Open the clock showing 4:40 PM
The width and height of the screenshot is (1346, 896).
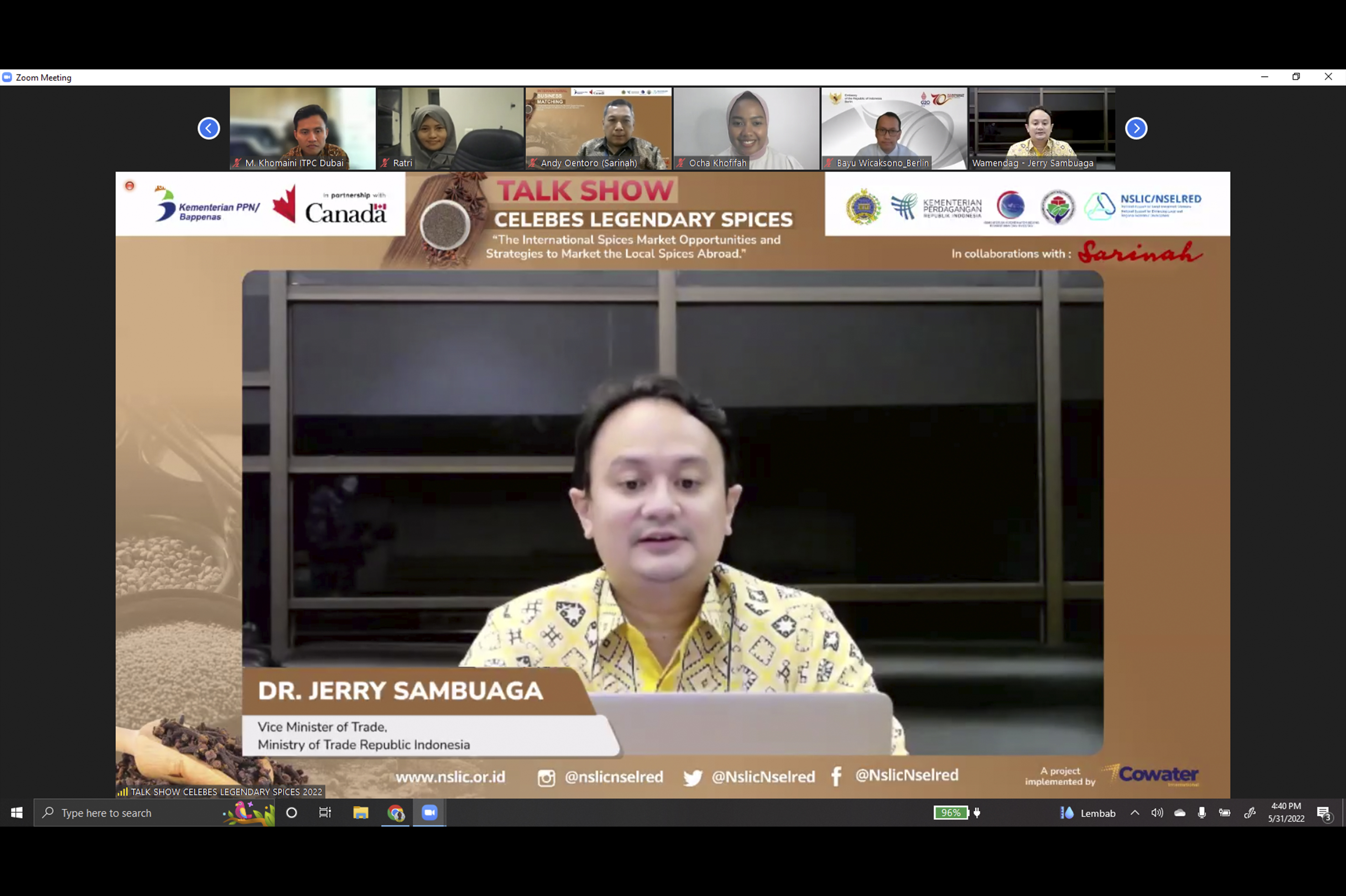coord(1286,812)
